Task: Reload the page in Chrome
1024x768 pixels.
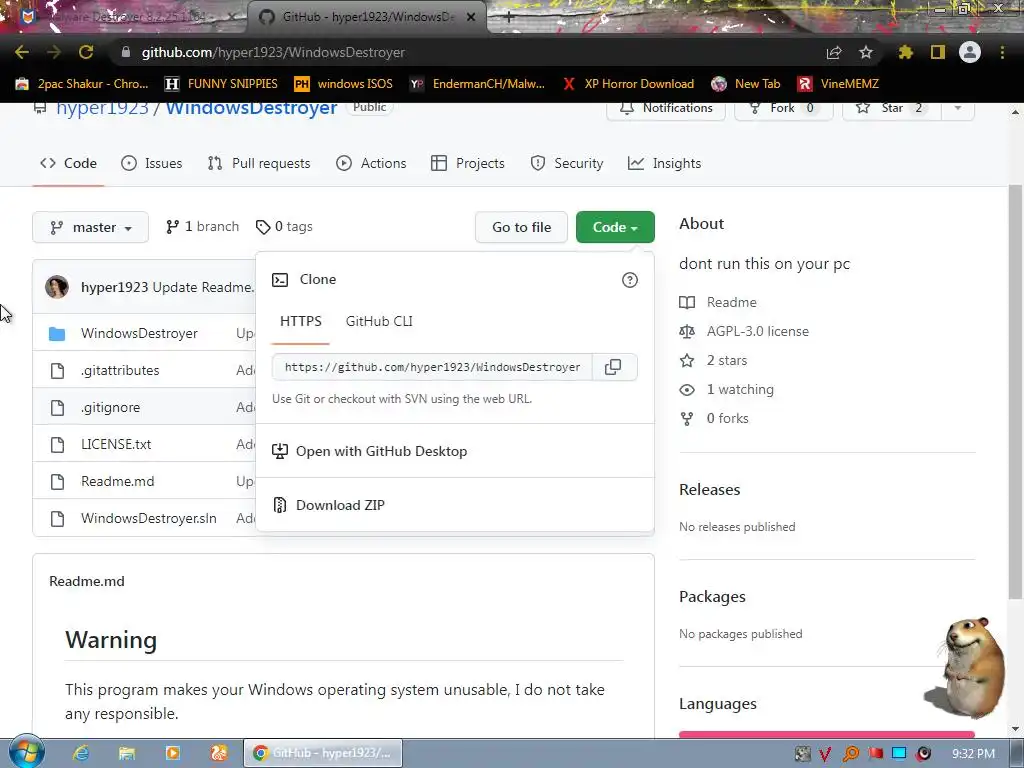Action: coord(86,52)
